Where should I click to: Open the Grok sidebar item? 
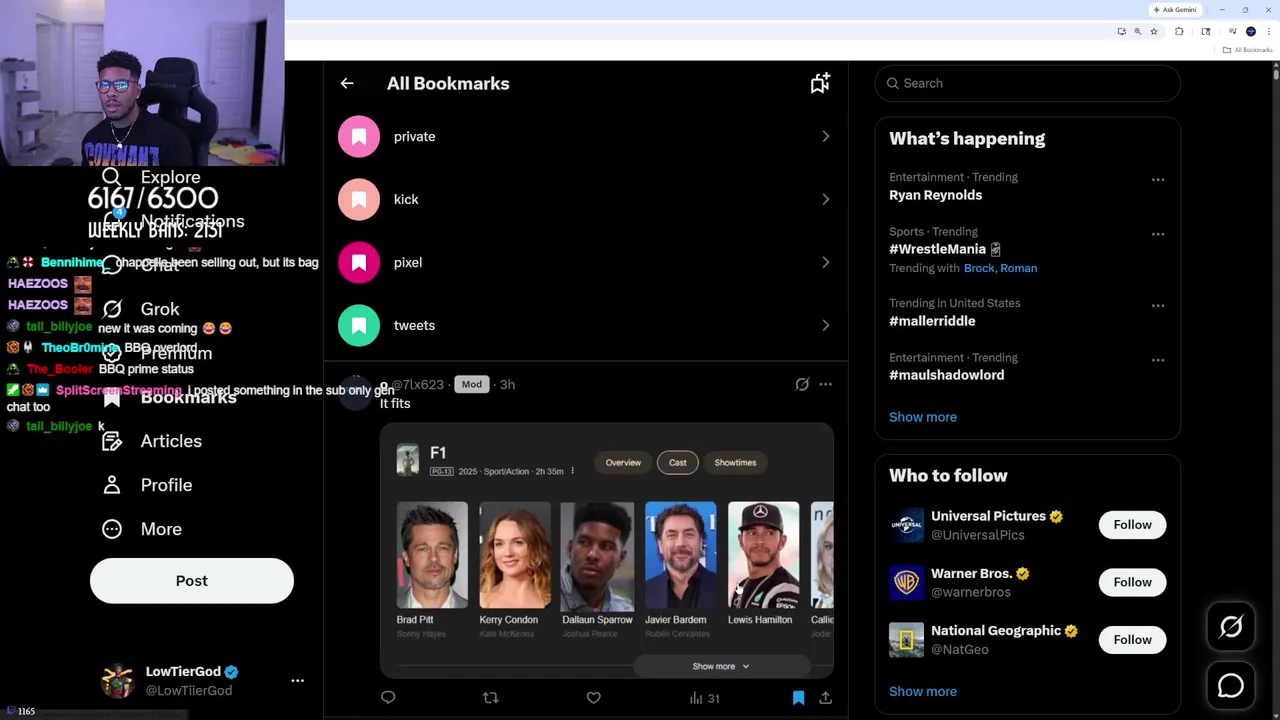coord(141,310)
